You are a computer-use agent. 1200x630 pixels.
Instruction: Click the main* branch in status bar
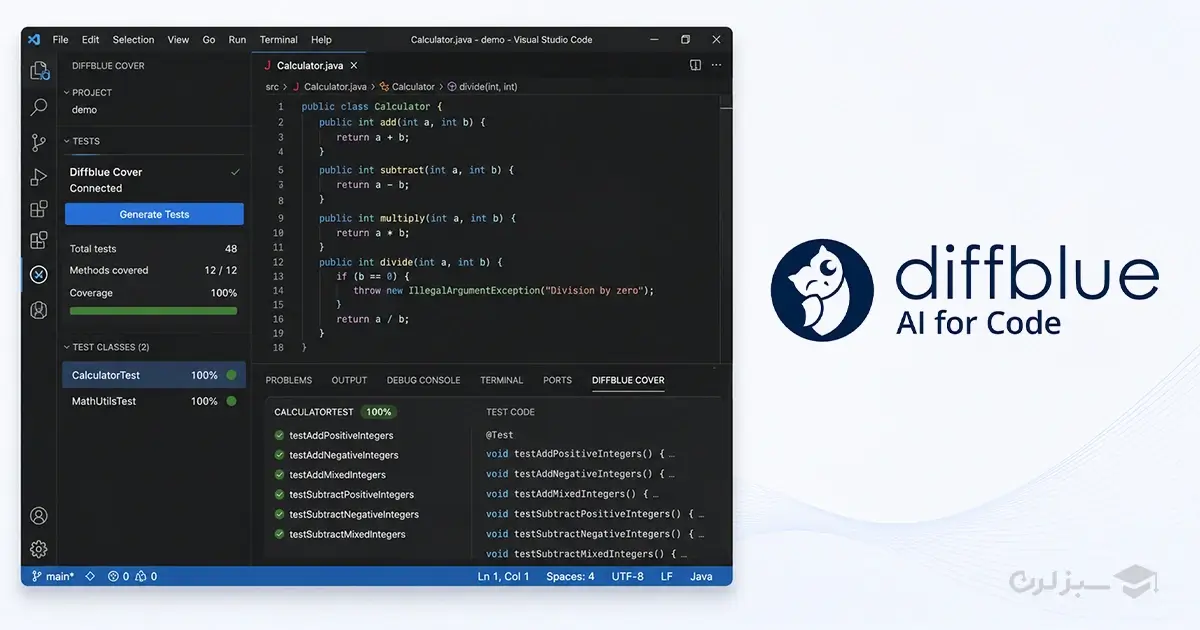click(x=53, y=577)
